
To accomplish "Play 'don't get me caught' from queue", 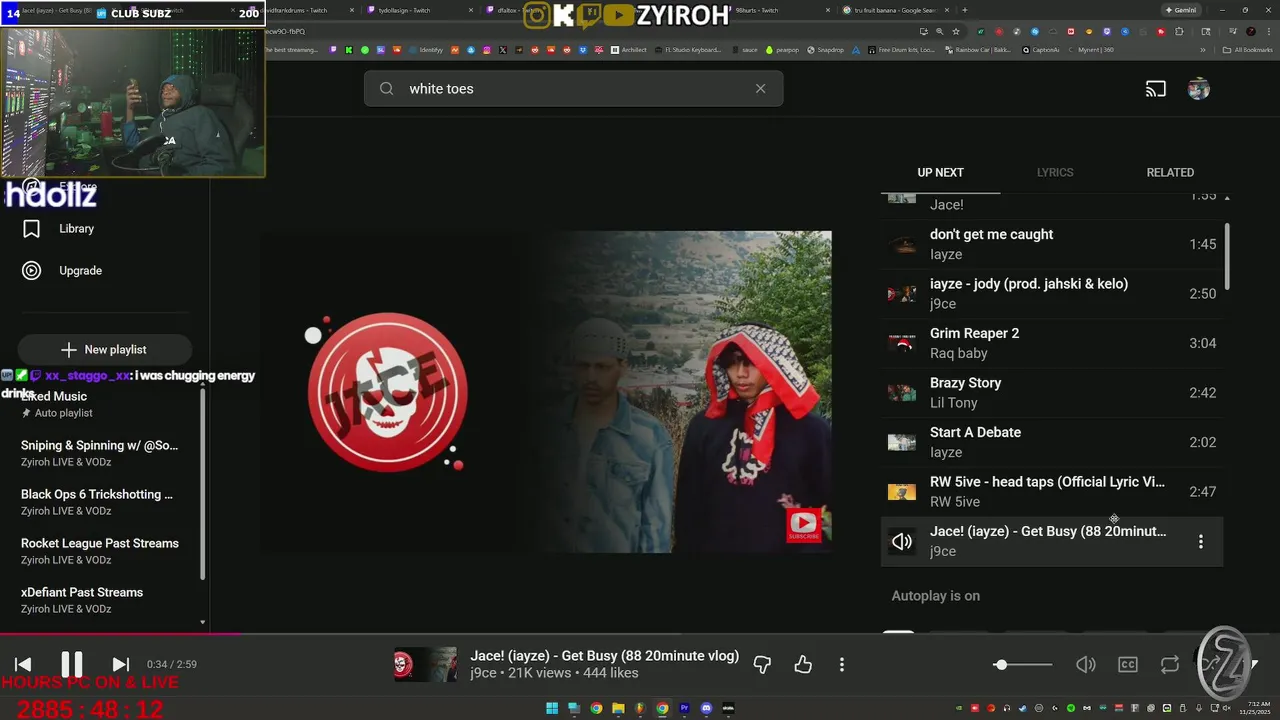I will pos(1052,244).
